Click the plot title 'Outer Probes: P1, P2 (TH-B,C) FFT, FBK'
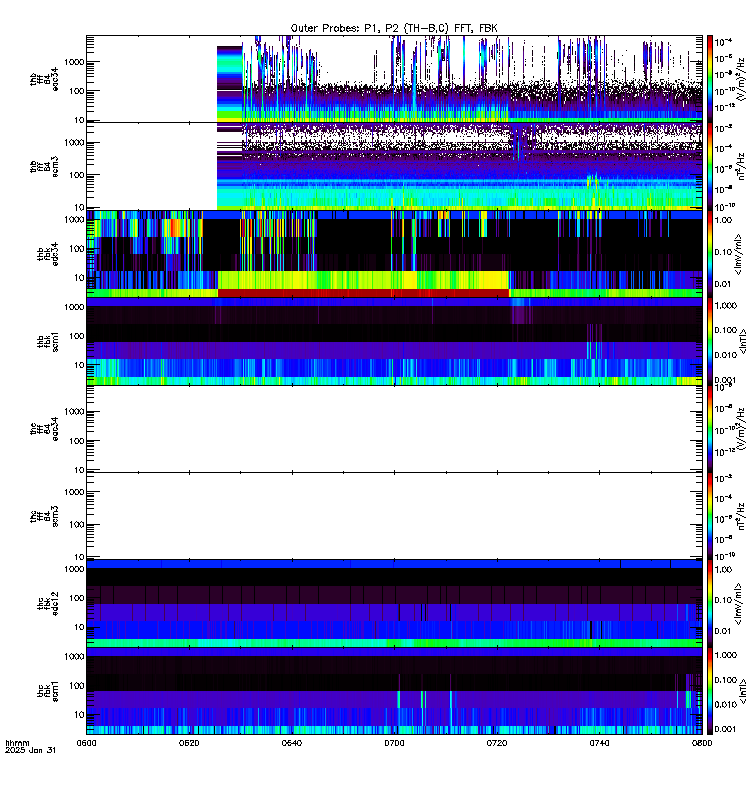750x800 pixels. pyautogui.click(x=394, y=29)
